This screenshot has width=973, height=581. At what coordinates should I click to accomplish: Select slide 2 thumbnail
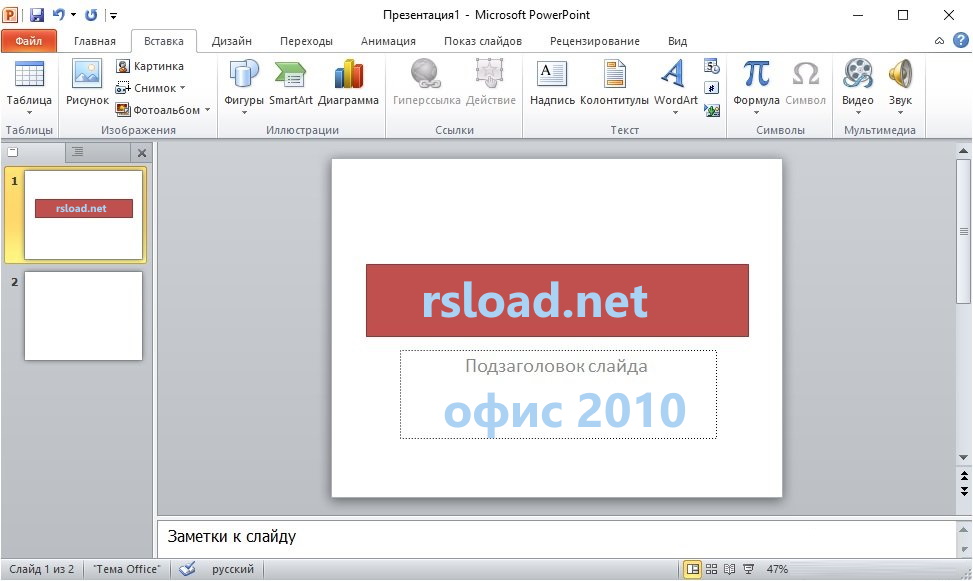tap(83, 315)
